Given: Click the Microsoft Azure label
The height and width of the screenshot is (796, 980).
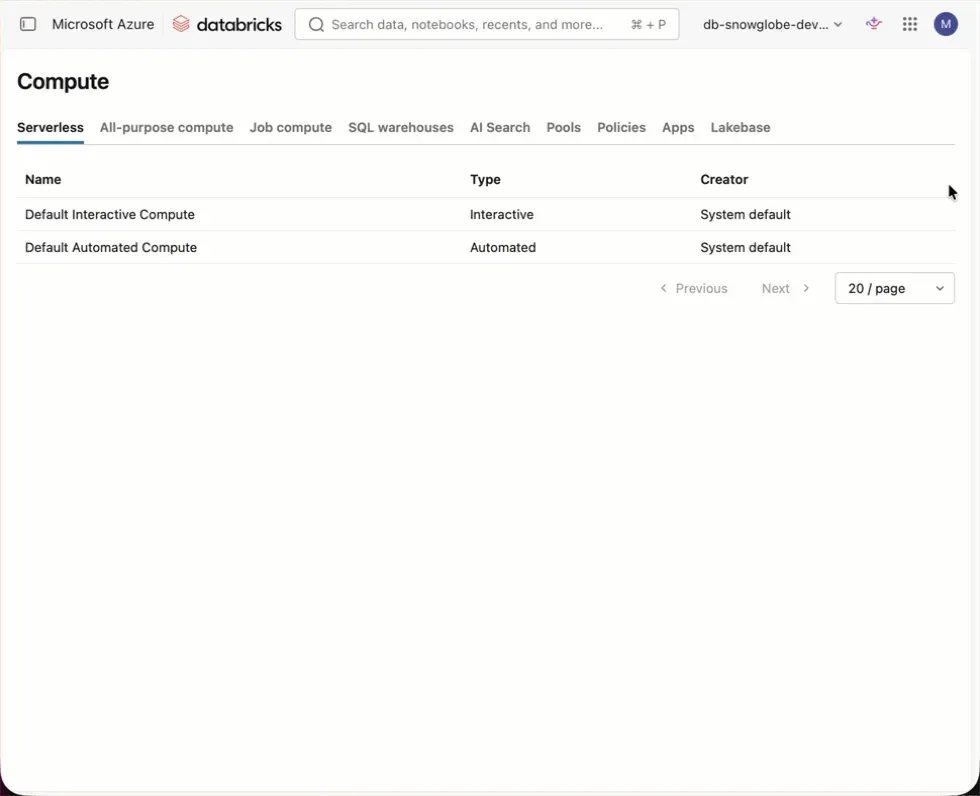Looking at the screenshot, I should (103, 24).
